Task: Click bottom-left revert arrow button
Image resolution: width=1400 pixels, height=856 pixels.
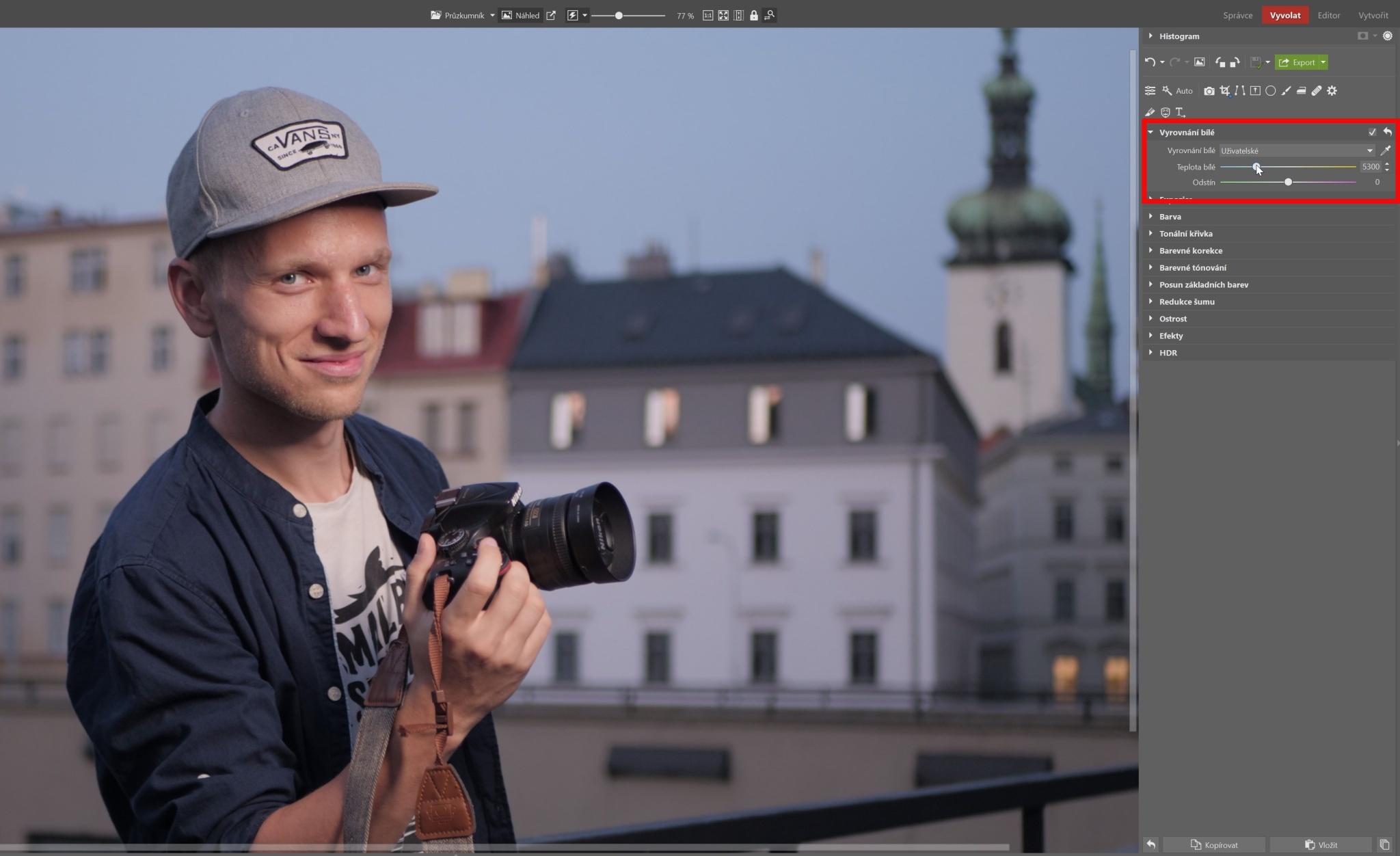Action: 1151,845
